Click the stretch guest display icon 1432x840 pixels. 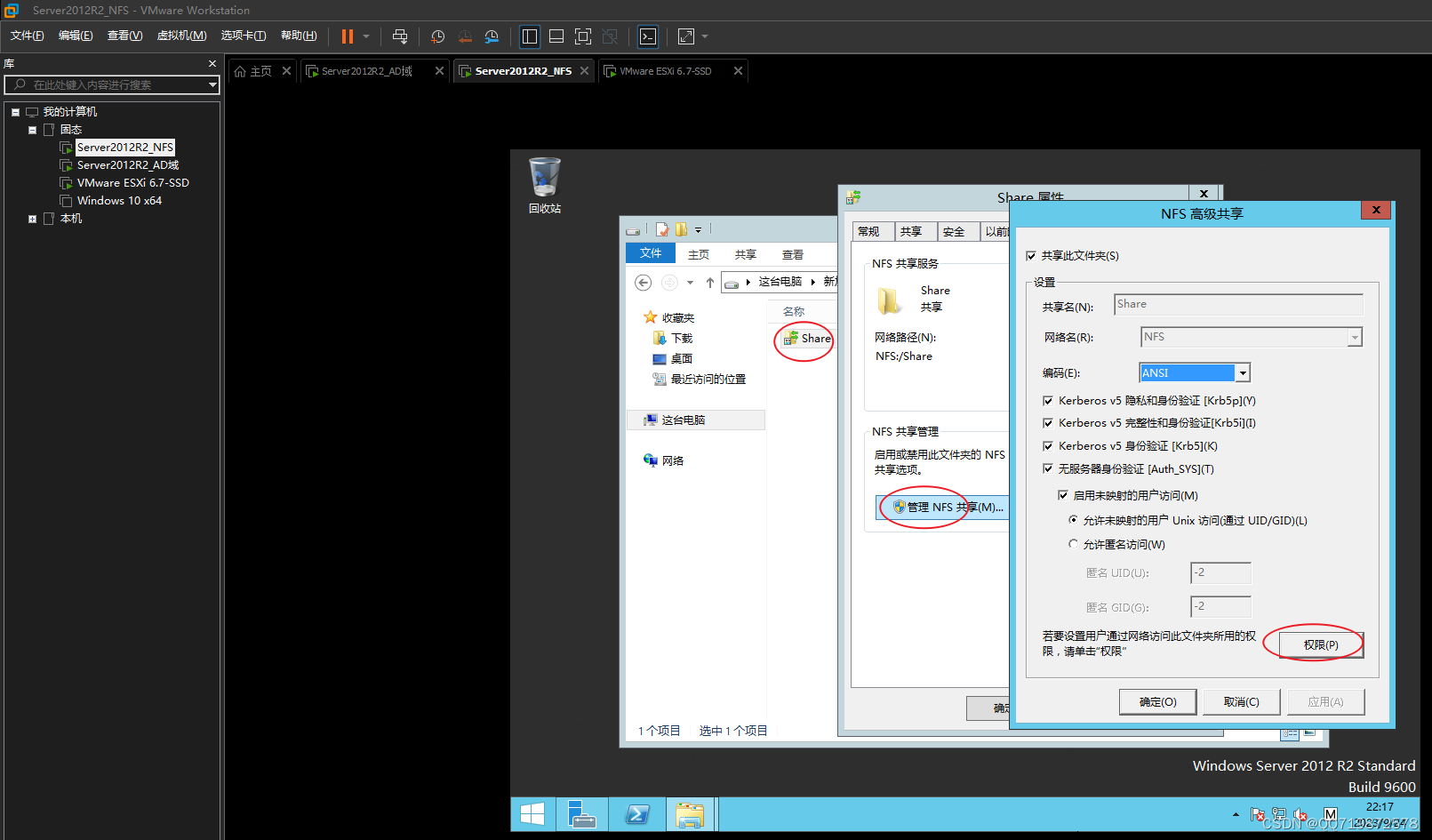(x=686, y=36)
